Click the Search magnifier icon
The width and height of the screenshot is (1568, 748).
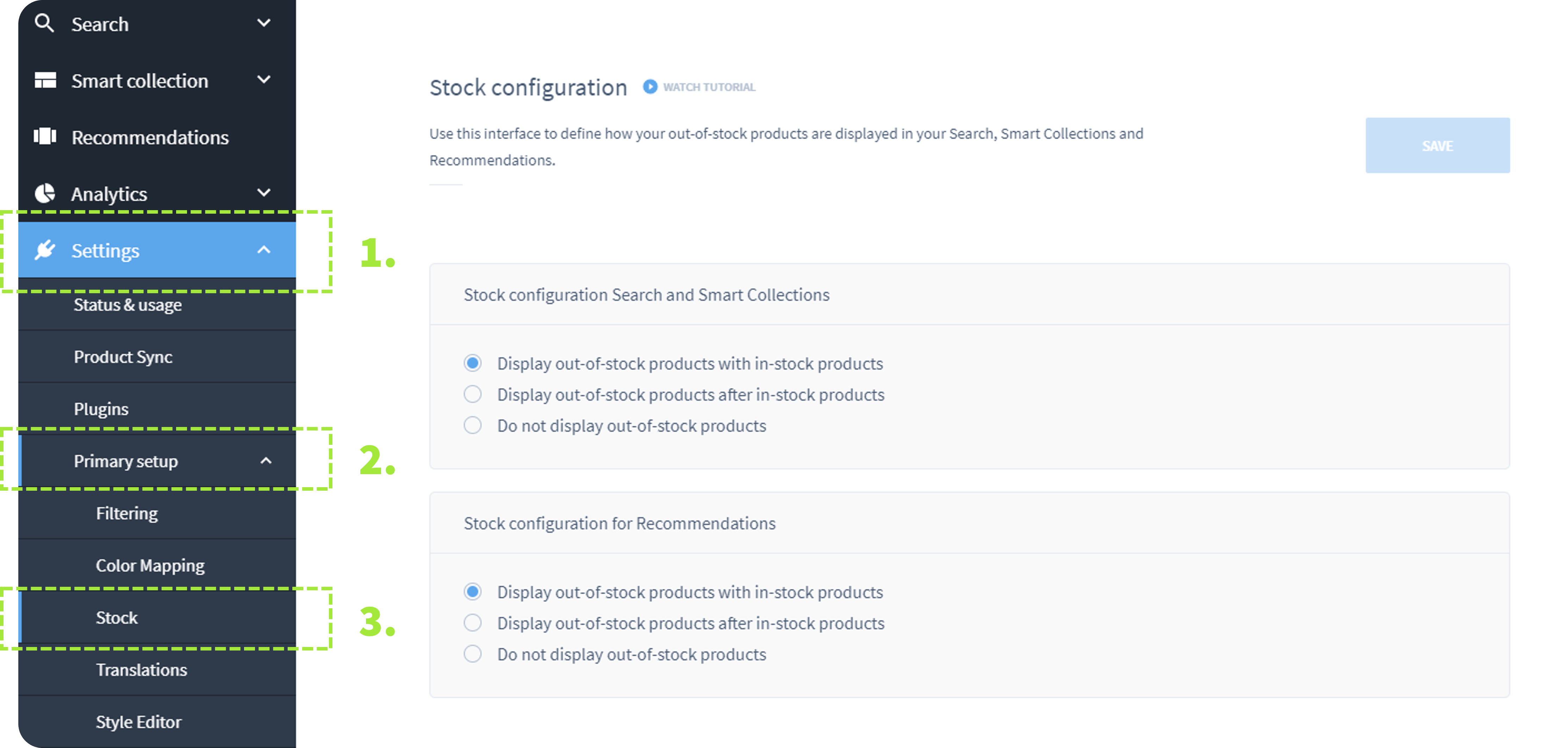pyautogui.click(x=44, y=24)
